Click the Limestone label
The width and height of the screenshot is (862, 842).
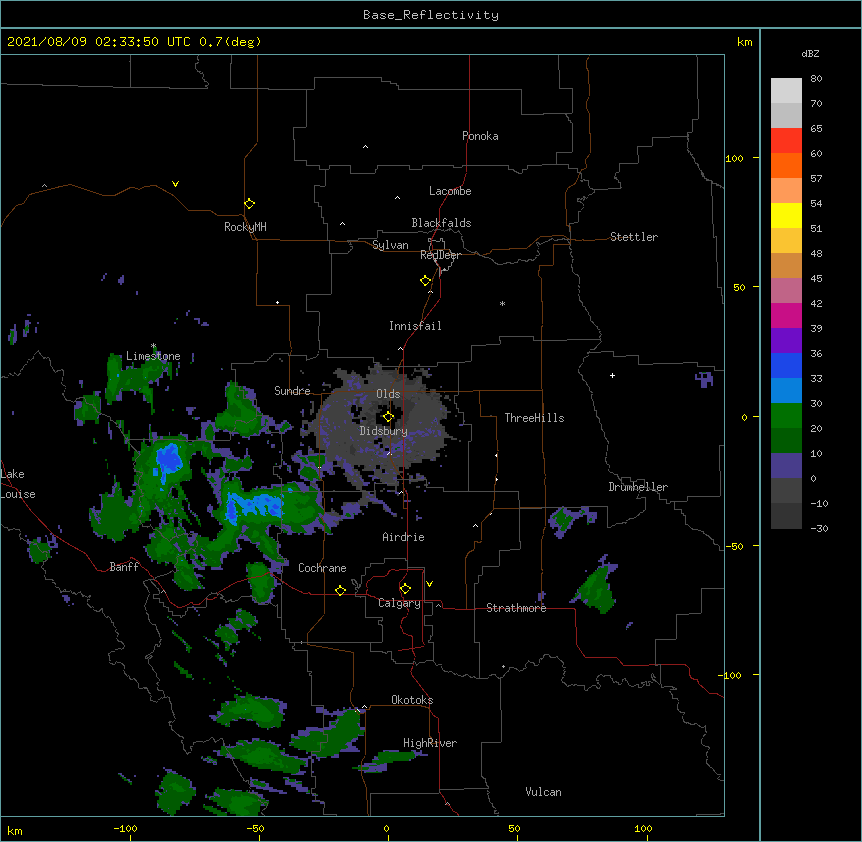[x=153, y=356]
